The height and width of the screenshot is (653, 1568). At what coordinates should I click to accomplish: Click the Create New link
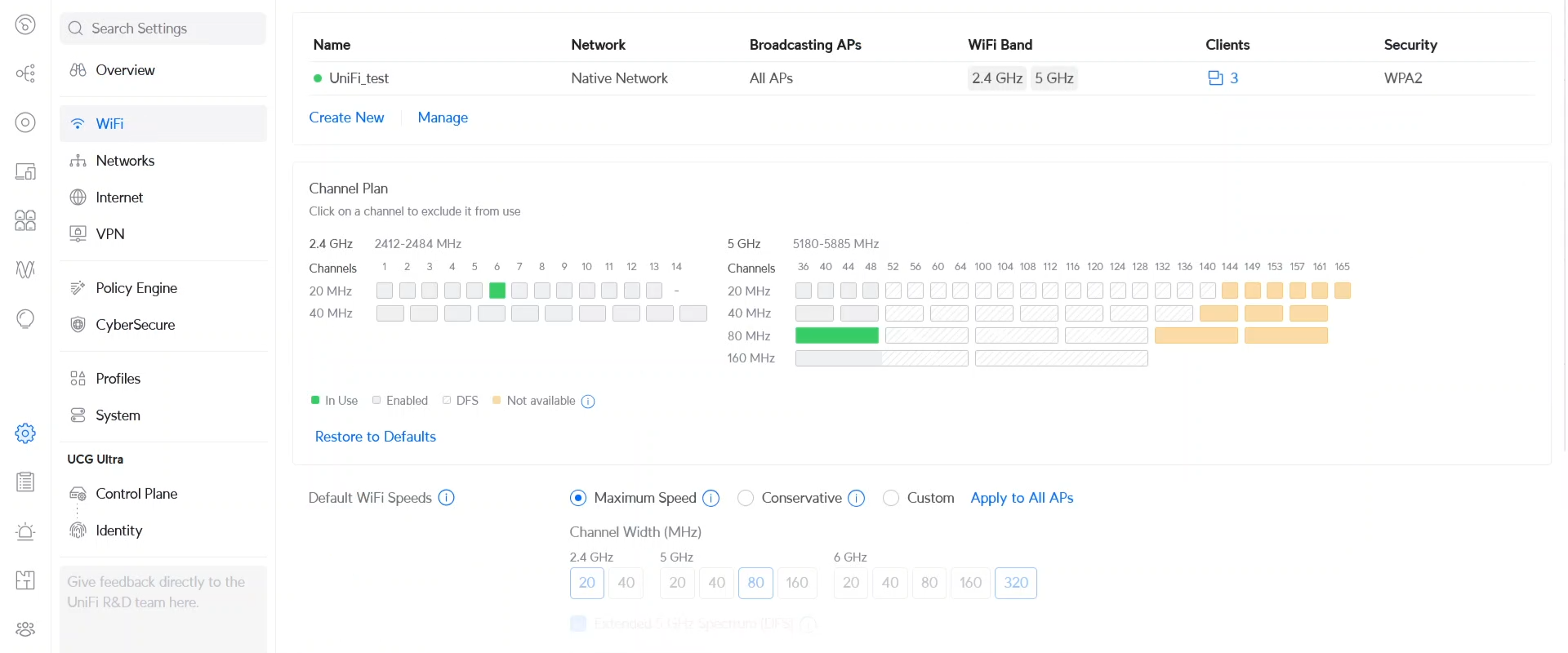[x=346, y=118]
